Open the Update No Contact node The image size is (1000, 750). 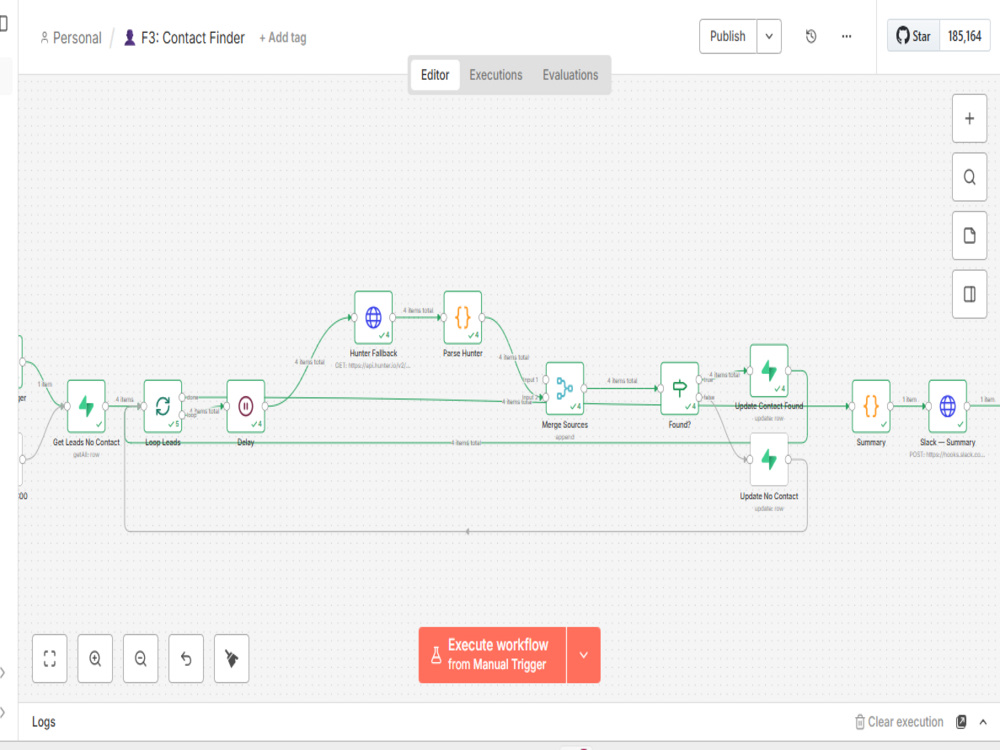pyautogui.click(x=768, y=460)
